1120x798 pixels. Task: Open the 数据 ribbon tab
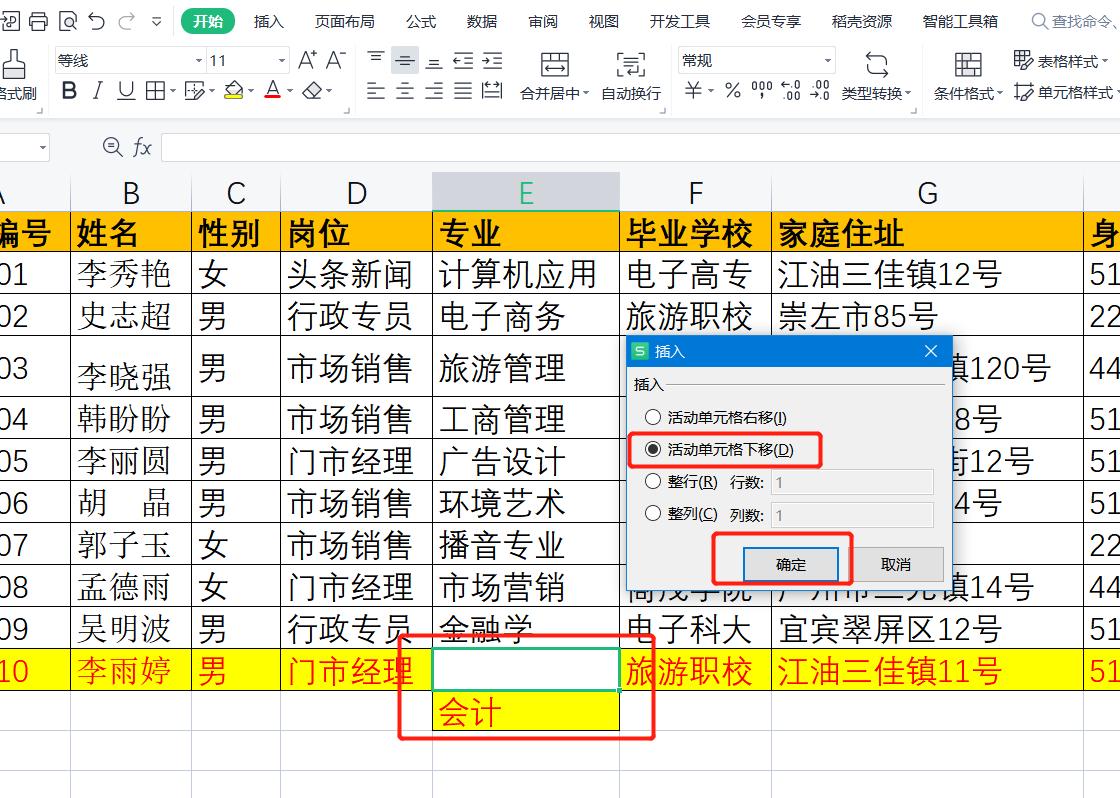[x=480, y=20]
